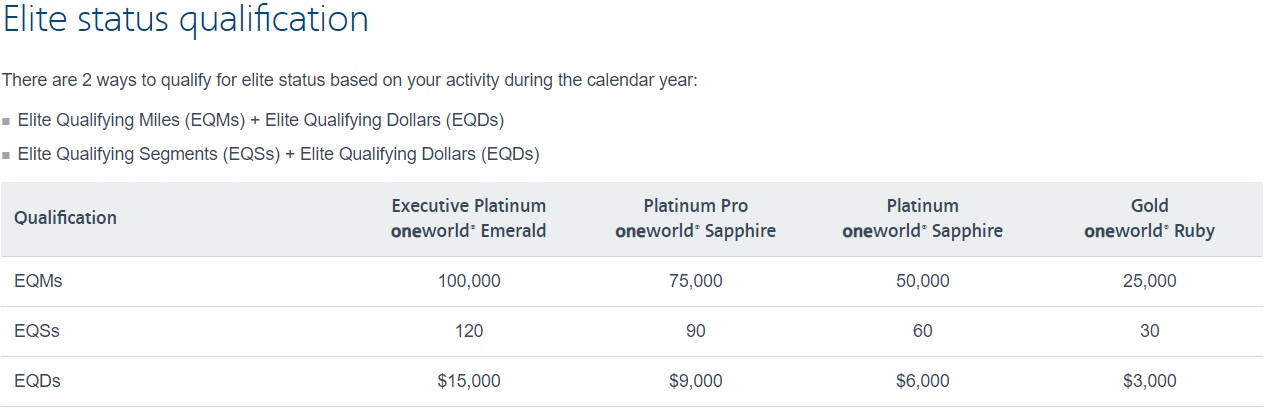Select the EQDs row label
The width and height of the screenshot is (1266, 415).
click(37, 380)
